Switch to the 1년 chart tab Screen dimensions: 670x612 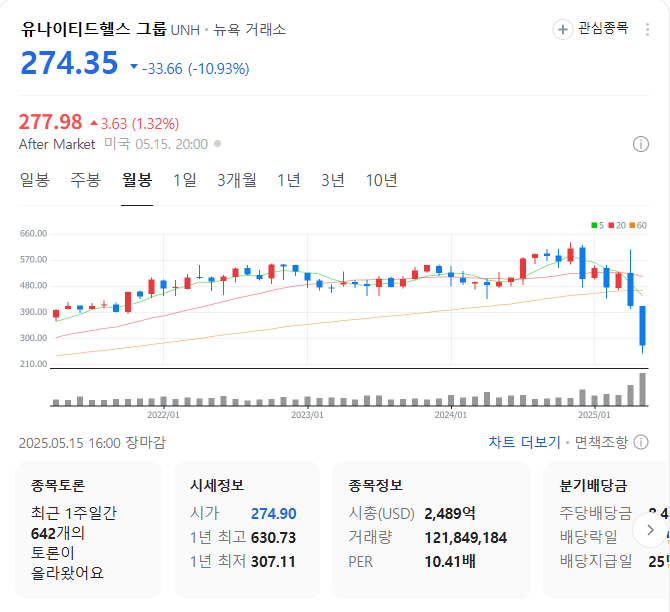pyautogui.click(x=288, y=180)
